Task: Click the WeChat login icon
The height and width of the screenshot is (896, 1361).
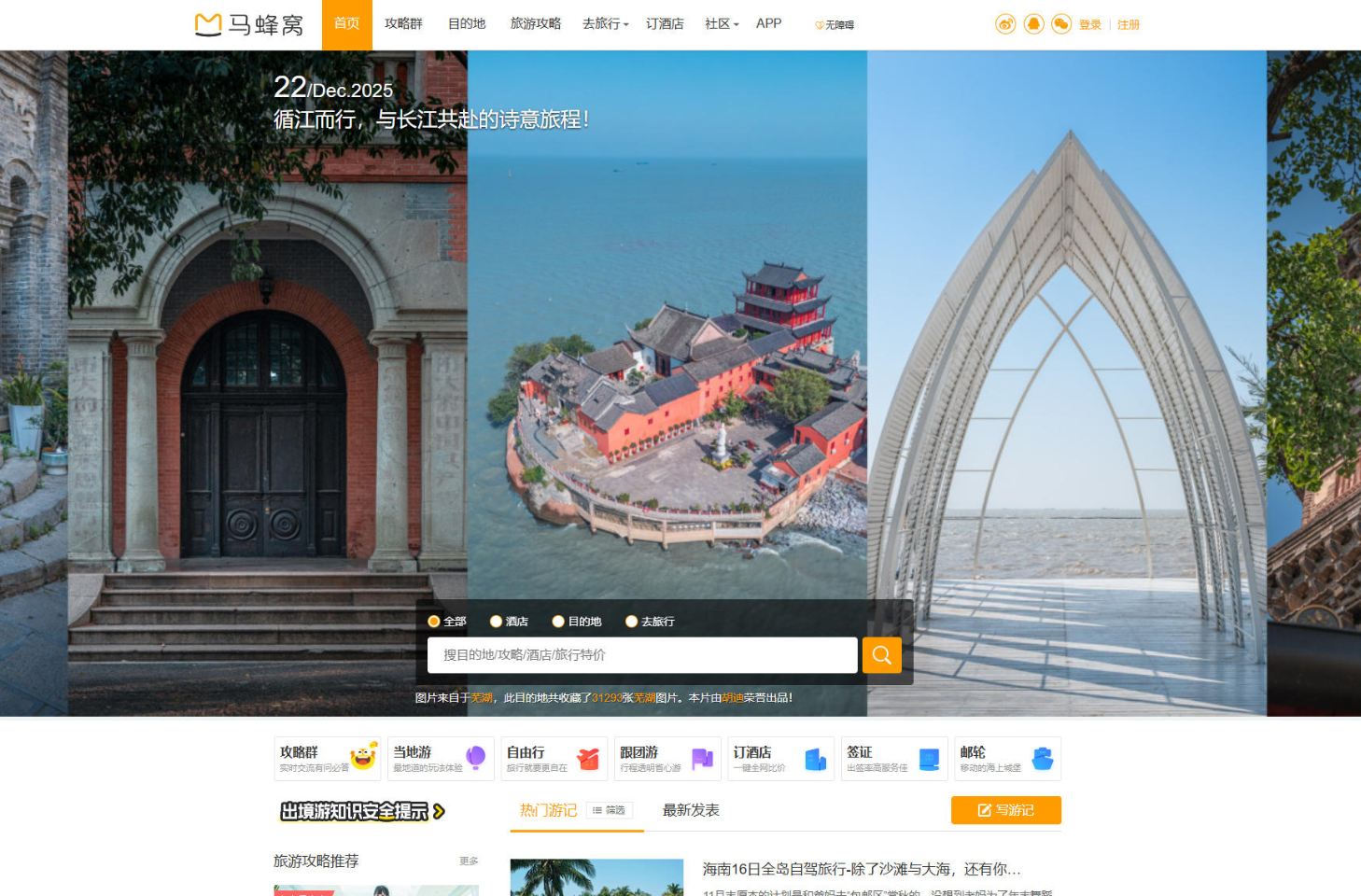Action: [1061, 24]
